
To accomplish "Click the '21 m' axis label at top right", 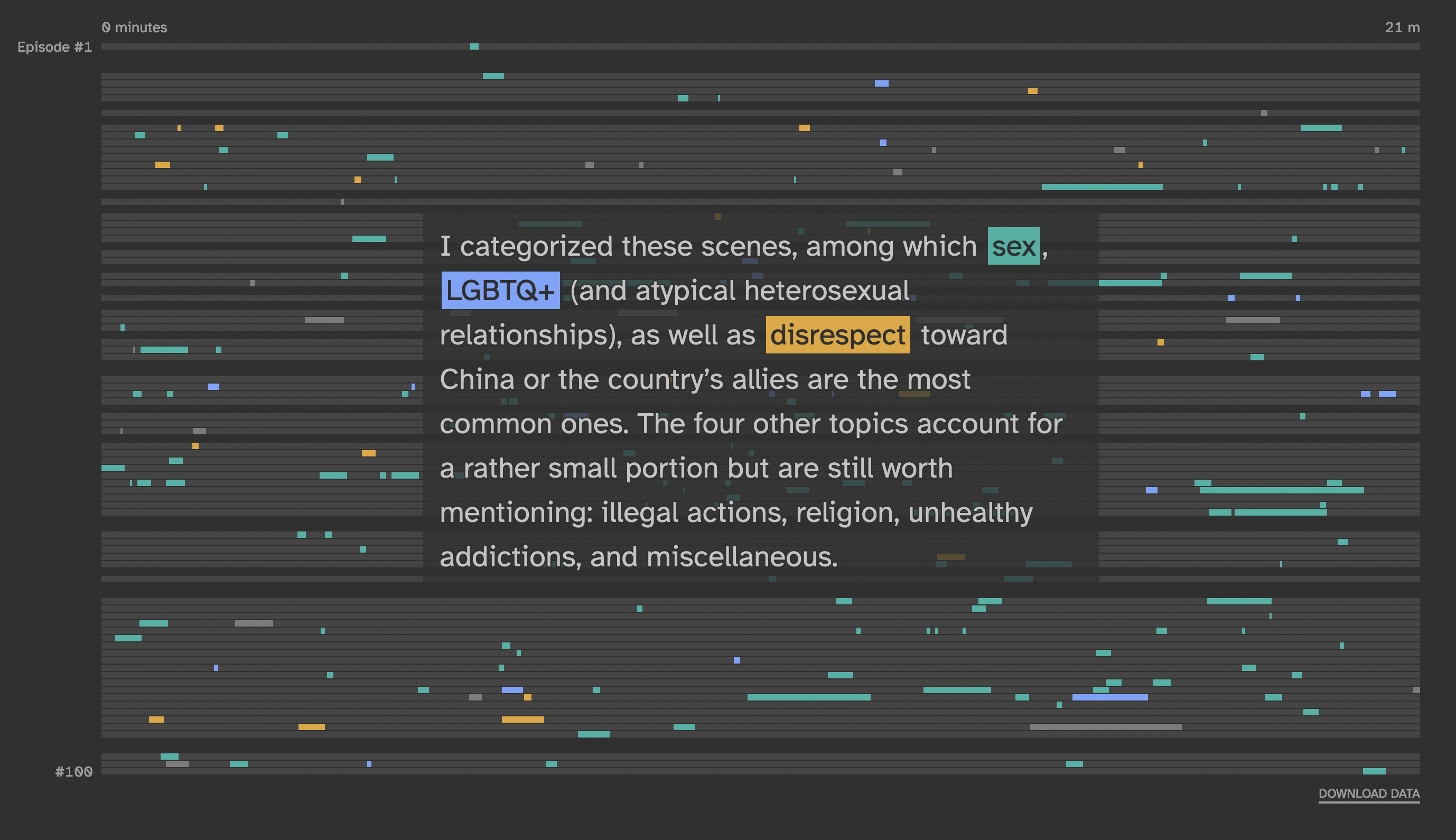I will [x=1402, y=27].
